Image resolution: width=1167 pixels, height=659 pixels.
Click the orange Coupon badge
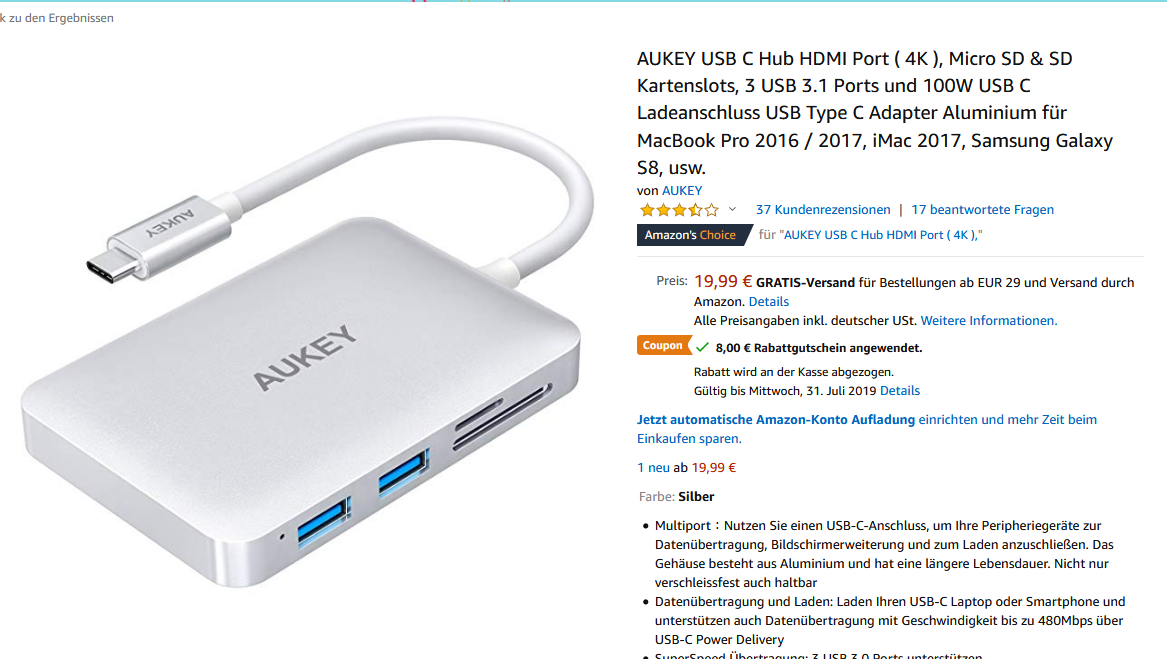click(x=663, y=346)
